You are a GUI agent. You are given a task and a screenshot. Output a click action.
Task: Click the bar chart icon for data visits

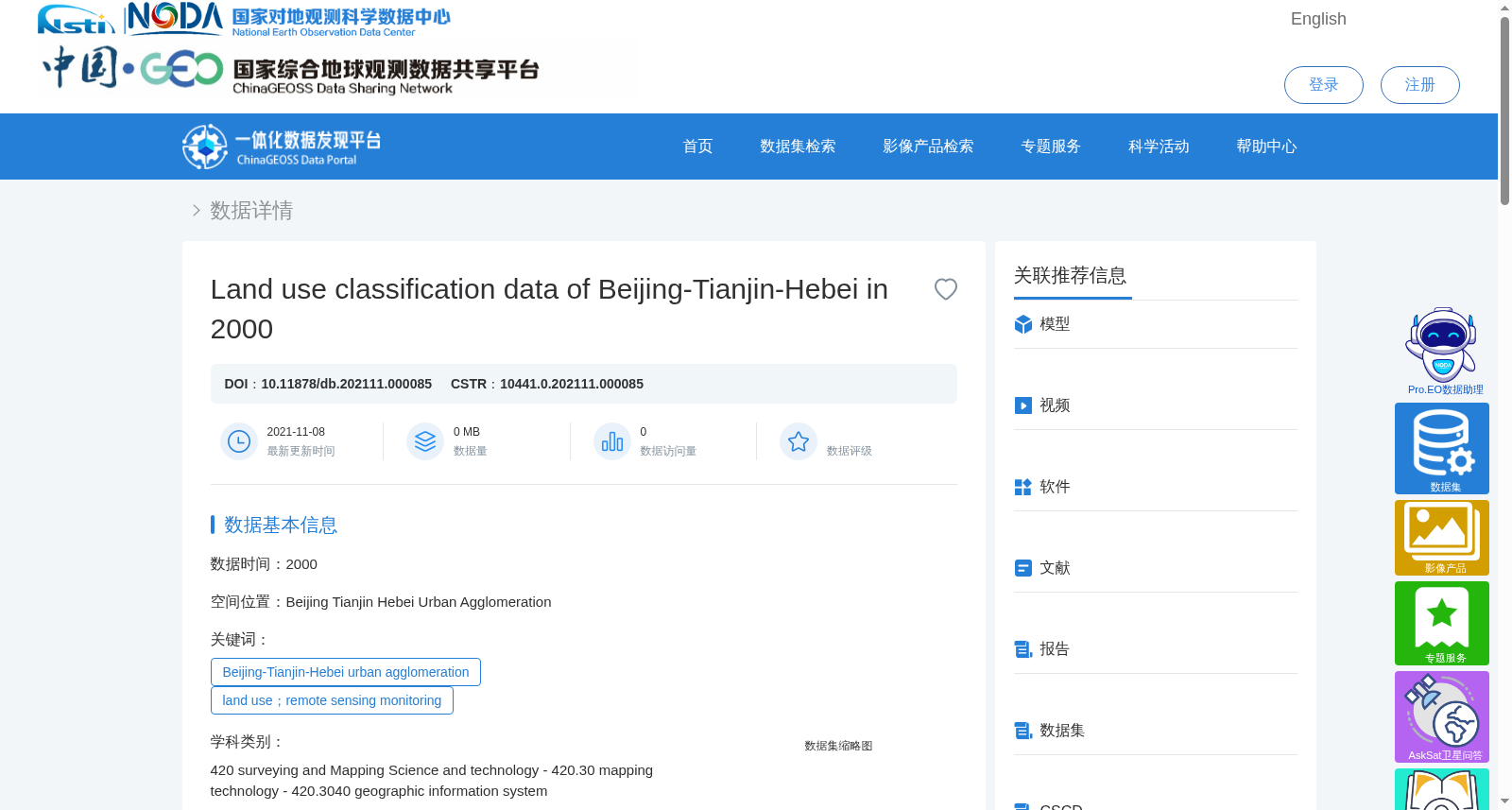(612, 441)
